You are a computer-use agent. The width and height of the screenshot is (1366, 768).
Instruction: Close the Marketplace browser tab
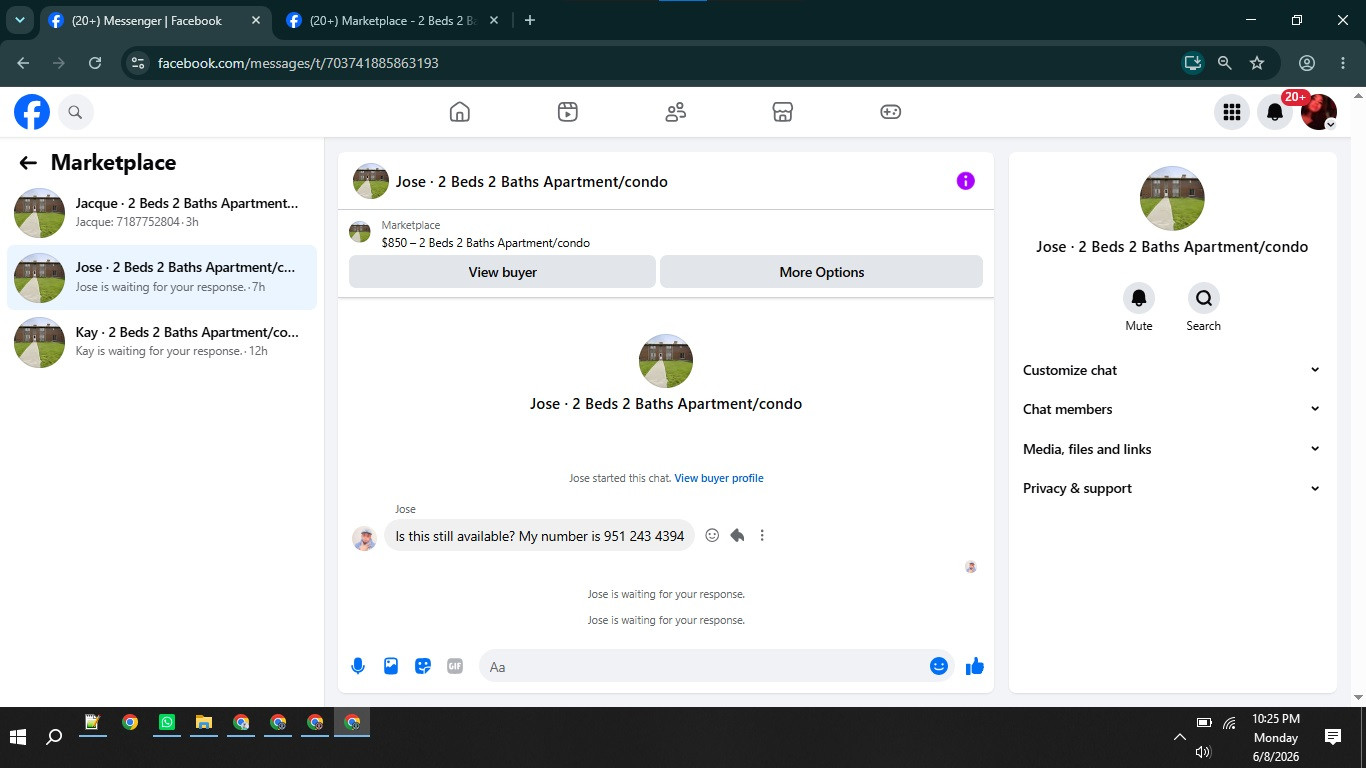(494, 20)
